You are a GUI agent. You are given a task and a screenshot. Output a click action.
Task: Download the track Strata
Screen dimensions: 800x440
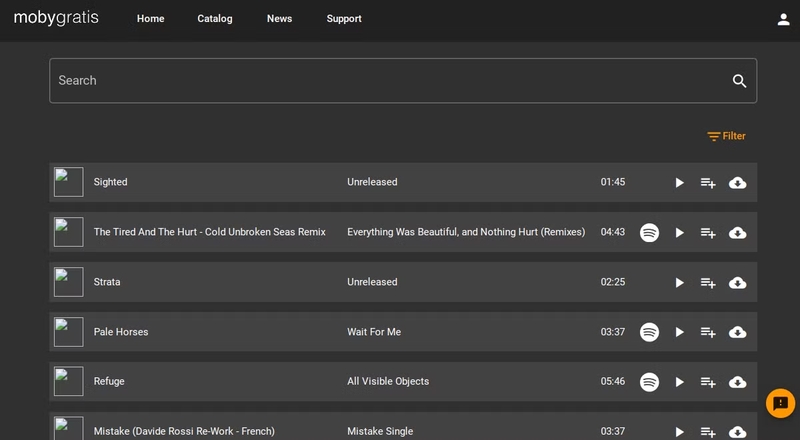pyautogui.click(x=738, y=283)
